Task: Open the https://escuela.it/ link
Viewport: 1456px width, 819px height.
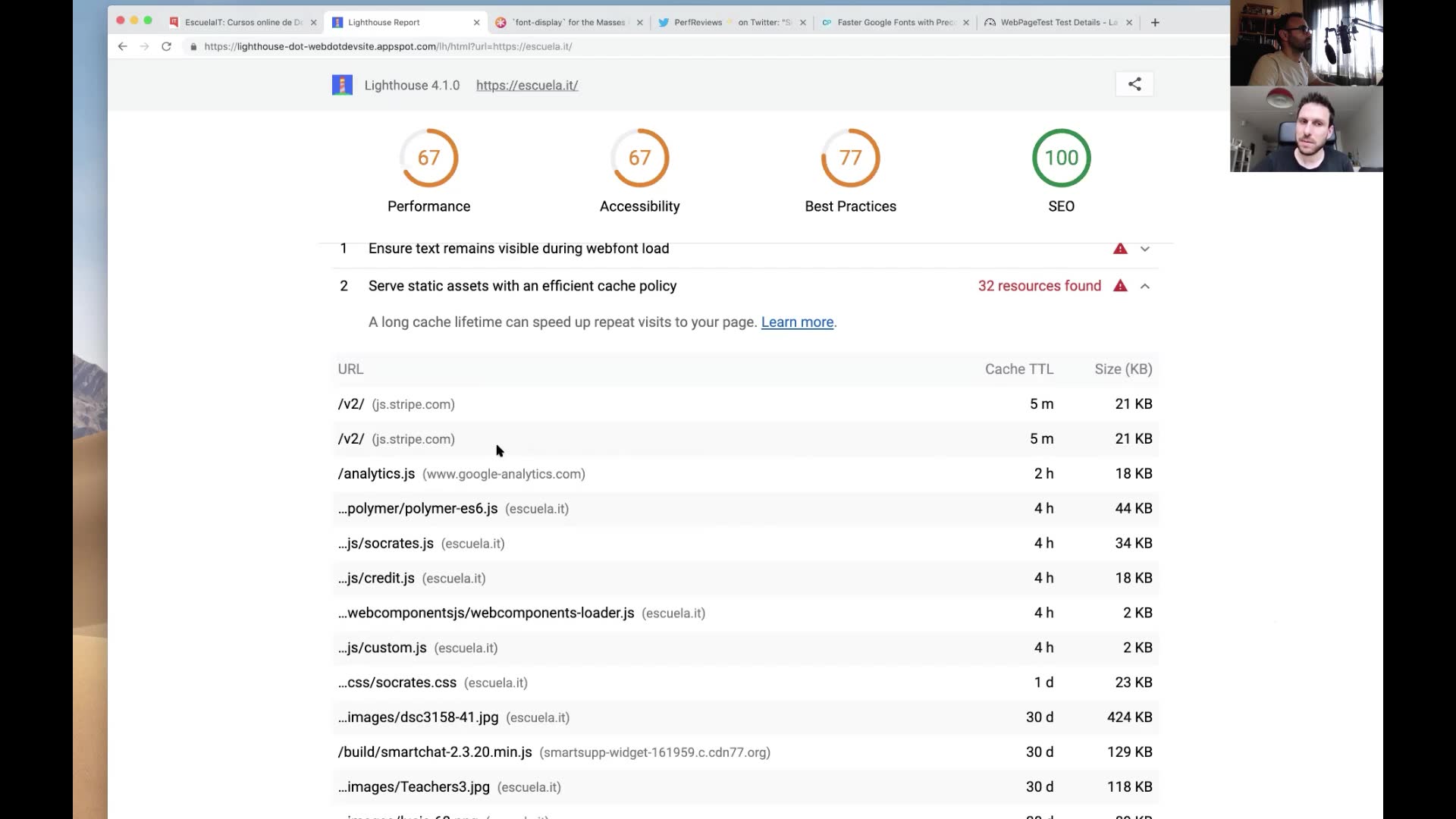Action: click(527, 85)
